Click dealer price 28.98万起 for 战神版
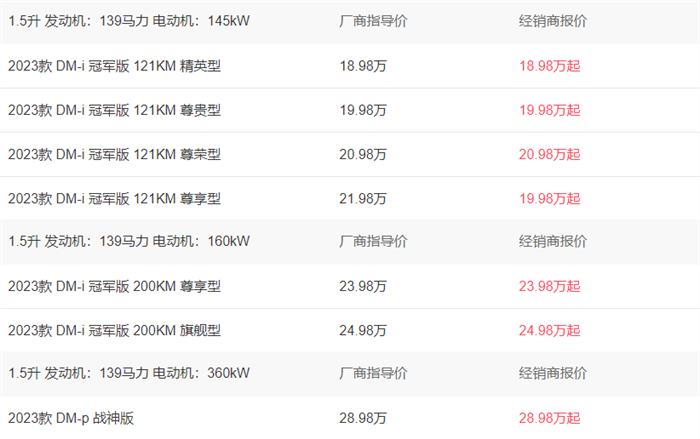Screen dimensions: 700x439 click(550, 418)
